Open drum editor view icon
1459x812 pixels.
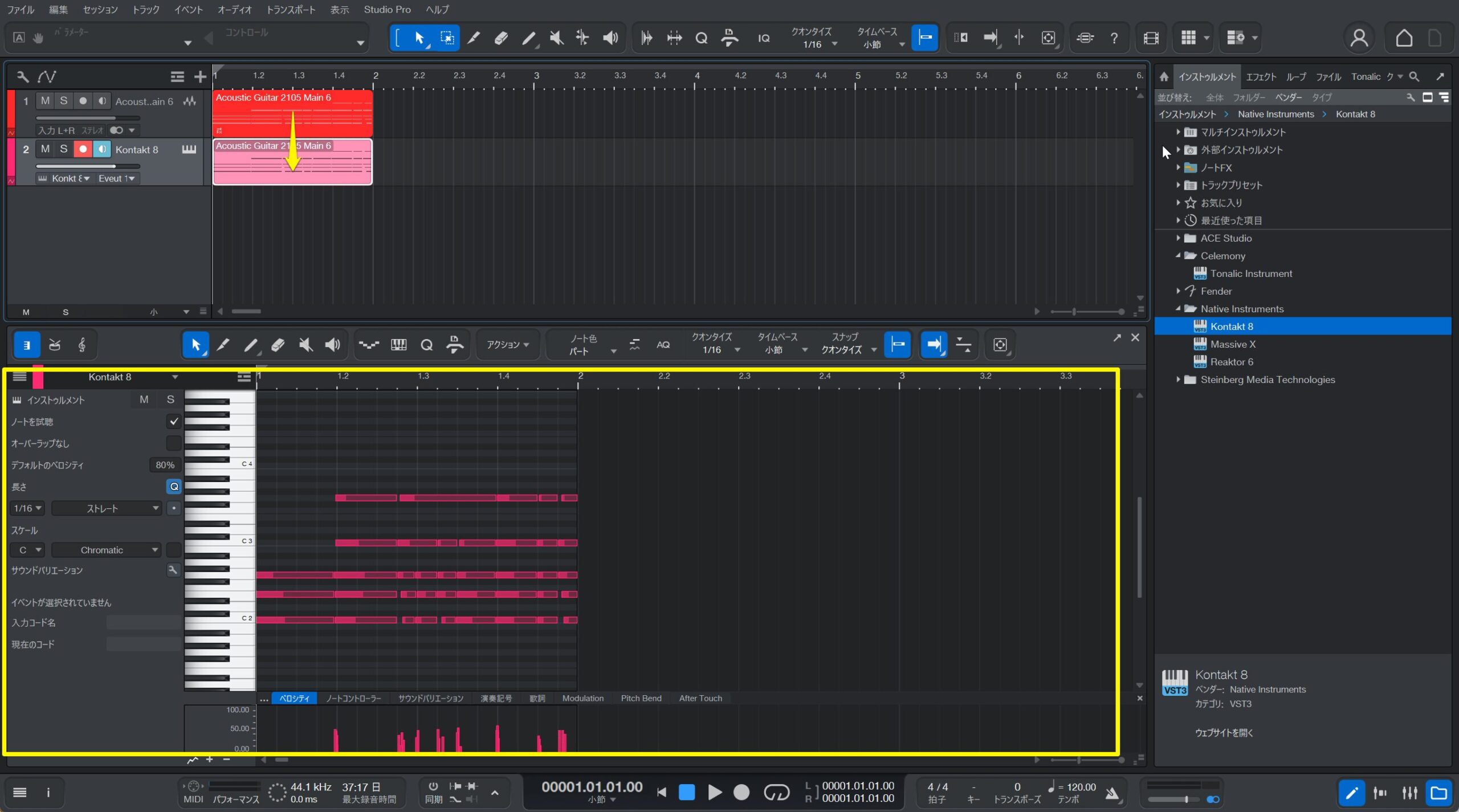55,345
